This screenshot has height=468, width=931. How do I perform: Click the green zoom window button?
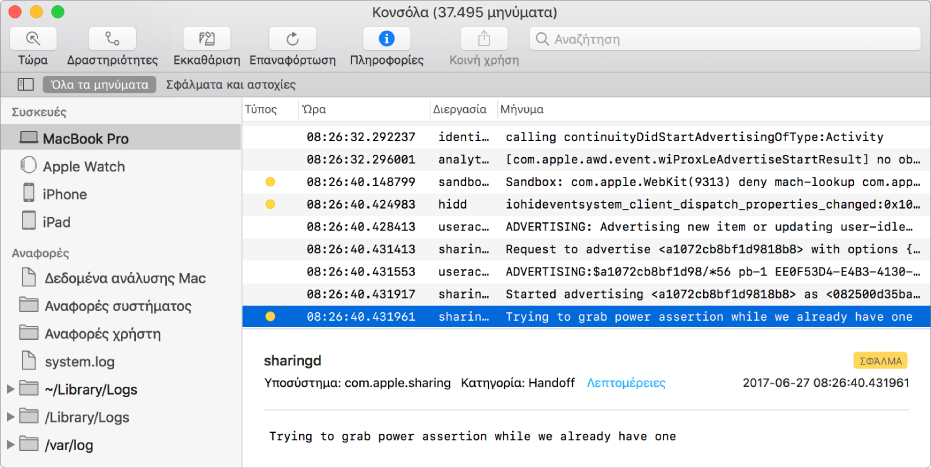click(x=58, y=12)
